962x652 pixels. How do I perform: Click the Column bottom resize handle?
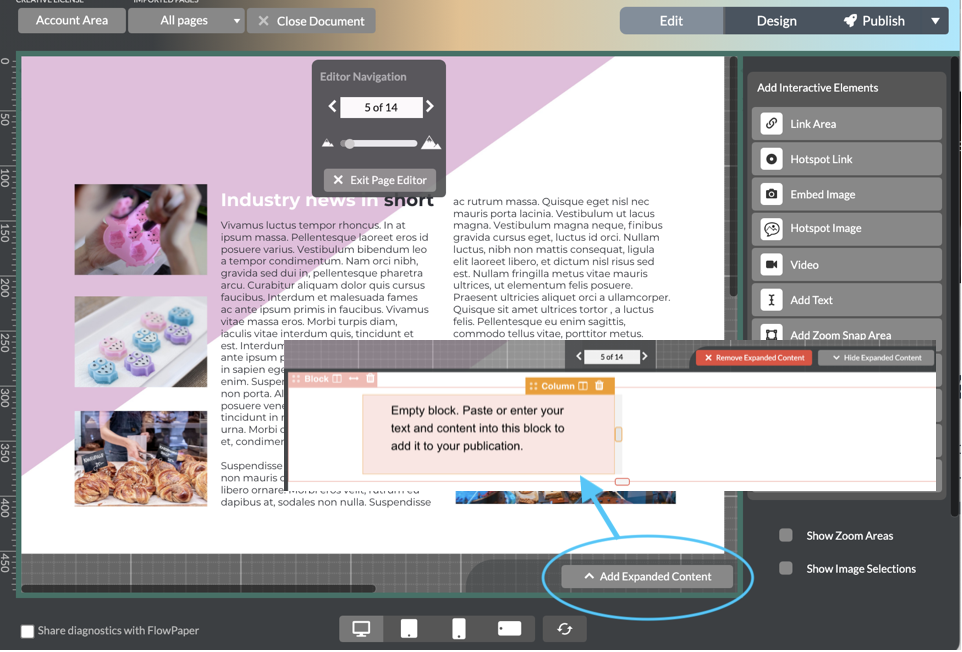pos(622,481)
